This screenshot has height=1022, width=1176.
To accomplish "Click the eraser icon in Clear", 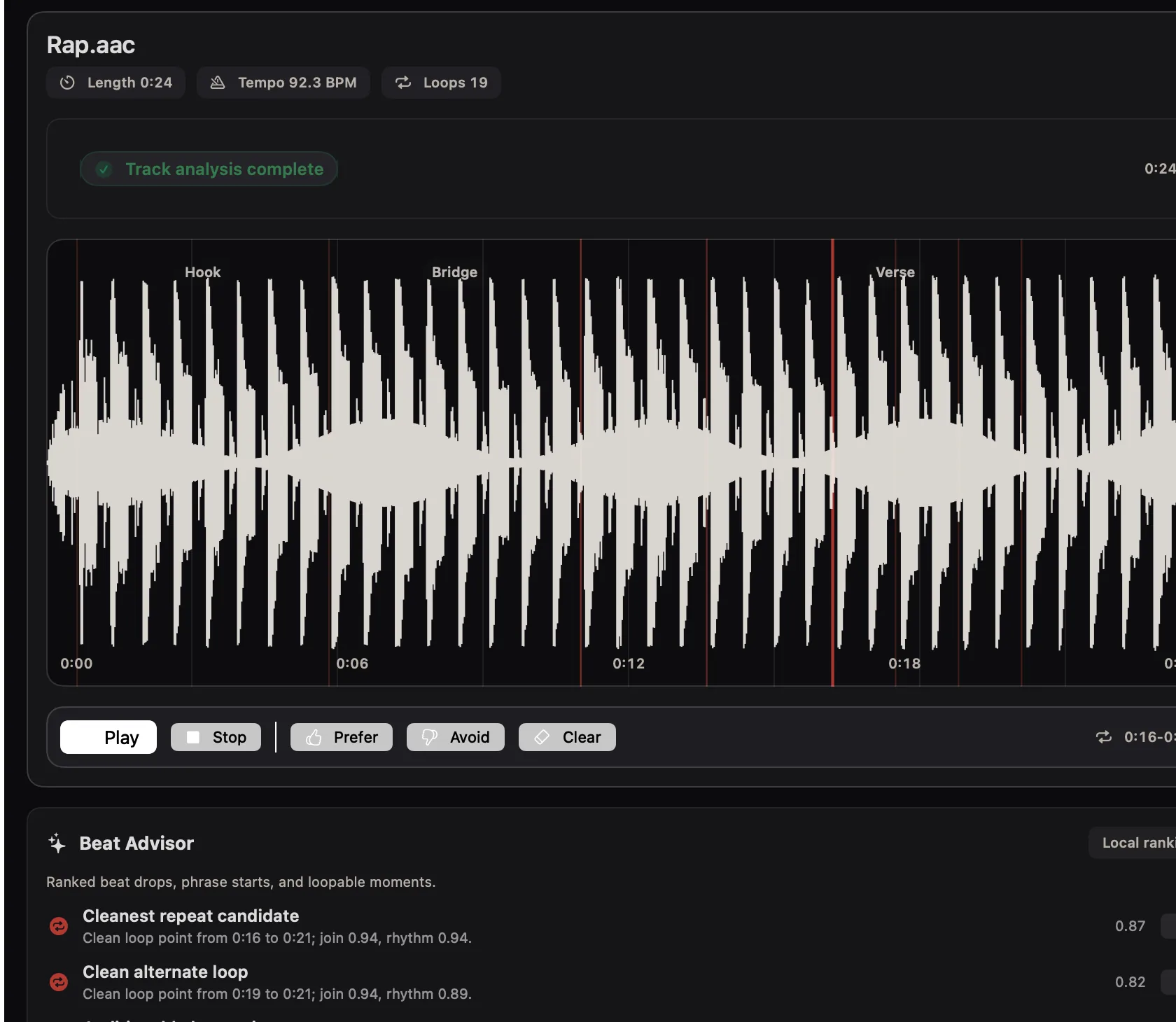I will [542, 737].
